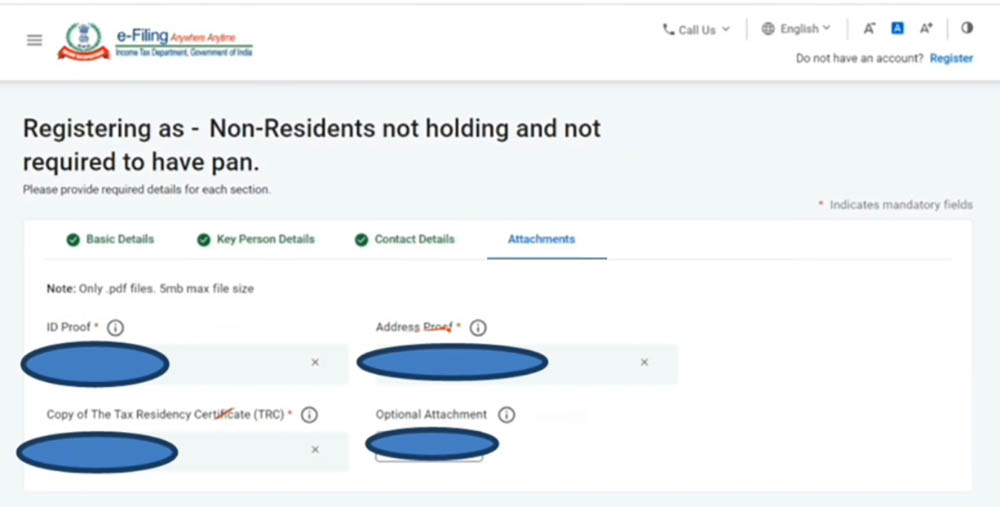Toggle high contrast mode

click(967, 29)
